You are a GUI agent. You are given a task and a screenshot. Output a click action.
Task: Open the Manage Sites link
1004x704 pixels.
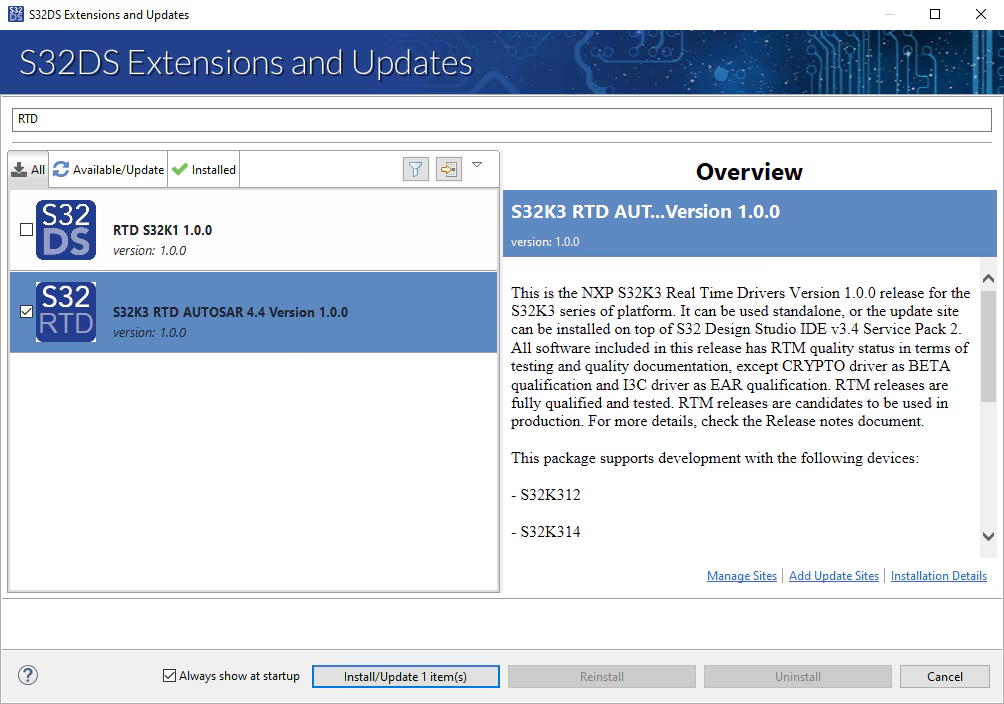741,576
